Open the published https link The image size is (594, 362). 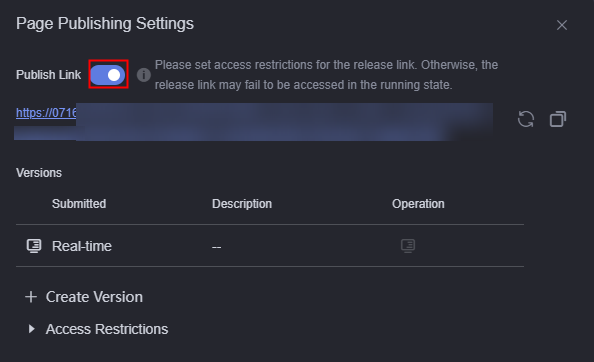pos(46,112)
